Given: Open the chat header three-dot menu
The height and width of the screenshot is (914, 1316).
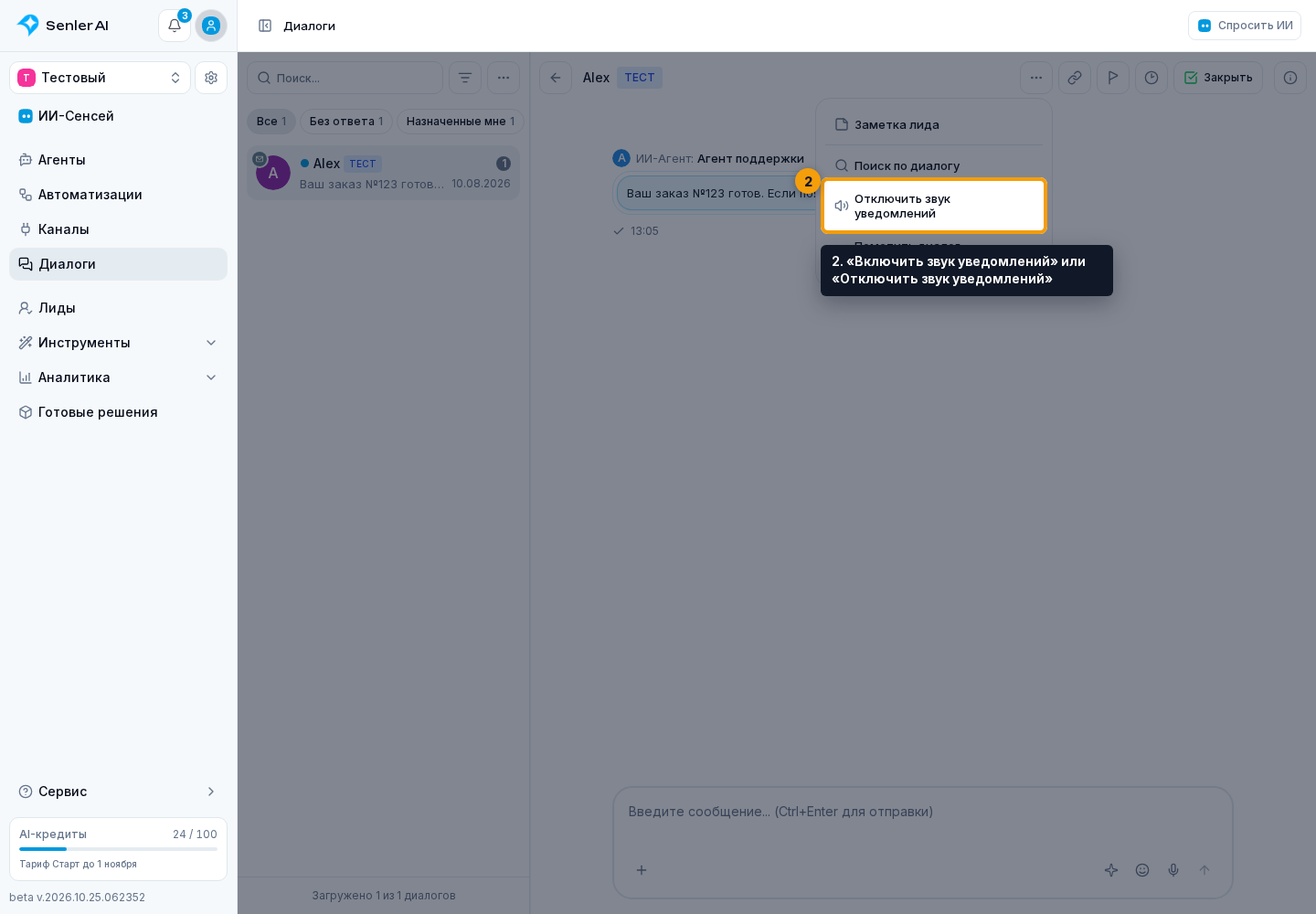Looking at the screenshot, I should tap(1036, 78).
